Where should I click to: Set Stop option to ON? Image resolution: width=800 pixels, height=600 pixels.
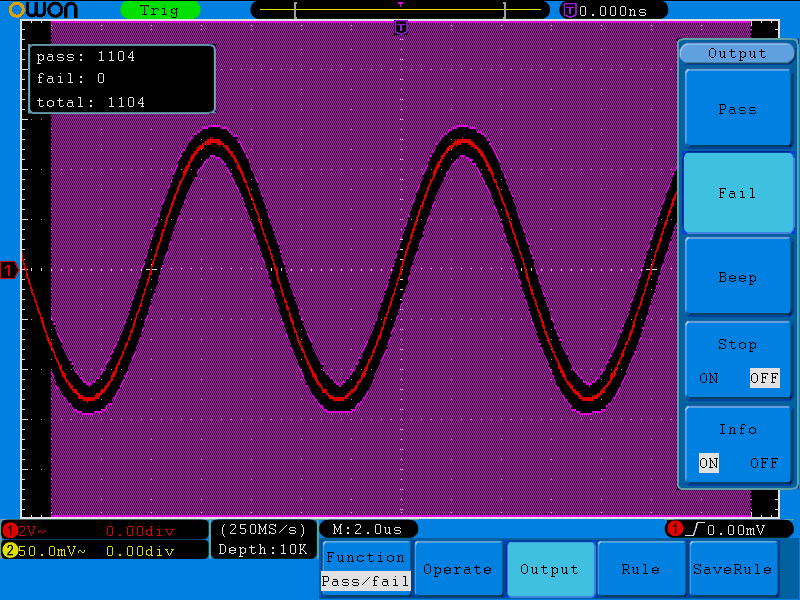pyautogui.click(x=708, y=378)
